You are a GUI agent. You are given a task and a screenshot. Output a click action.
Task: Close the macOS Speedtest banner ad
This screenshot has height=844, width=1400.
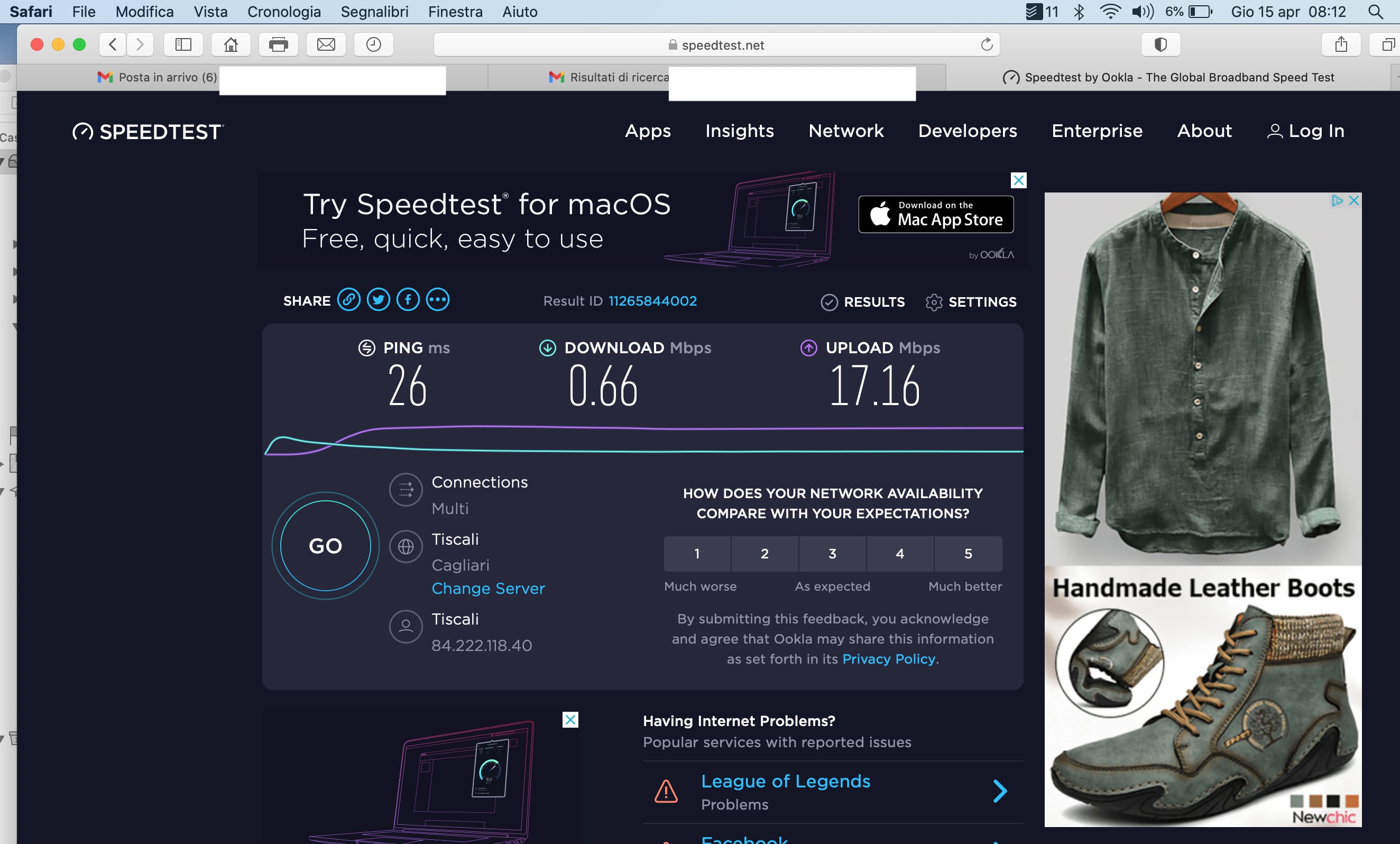click(1019, 180)
